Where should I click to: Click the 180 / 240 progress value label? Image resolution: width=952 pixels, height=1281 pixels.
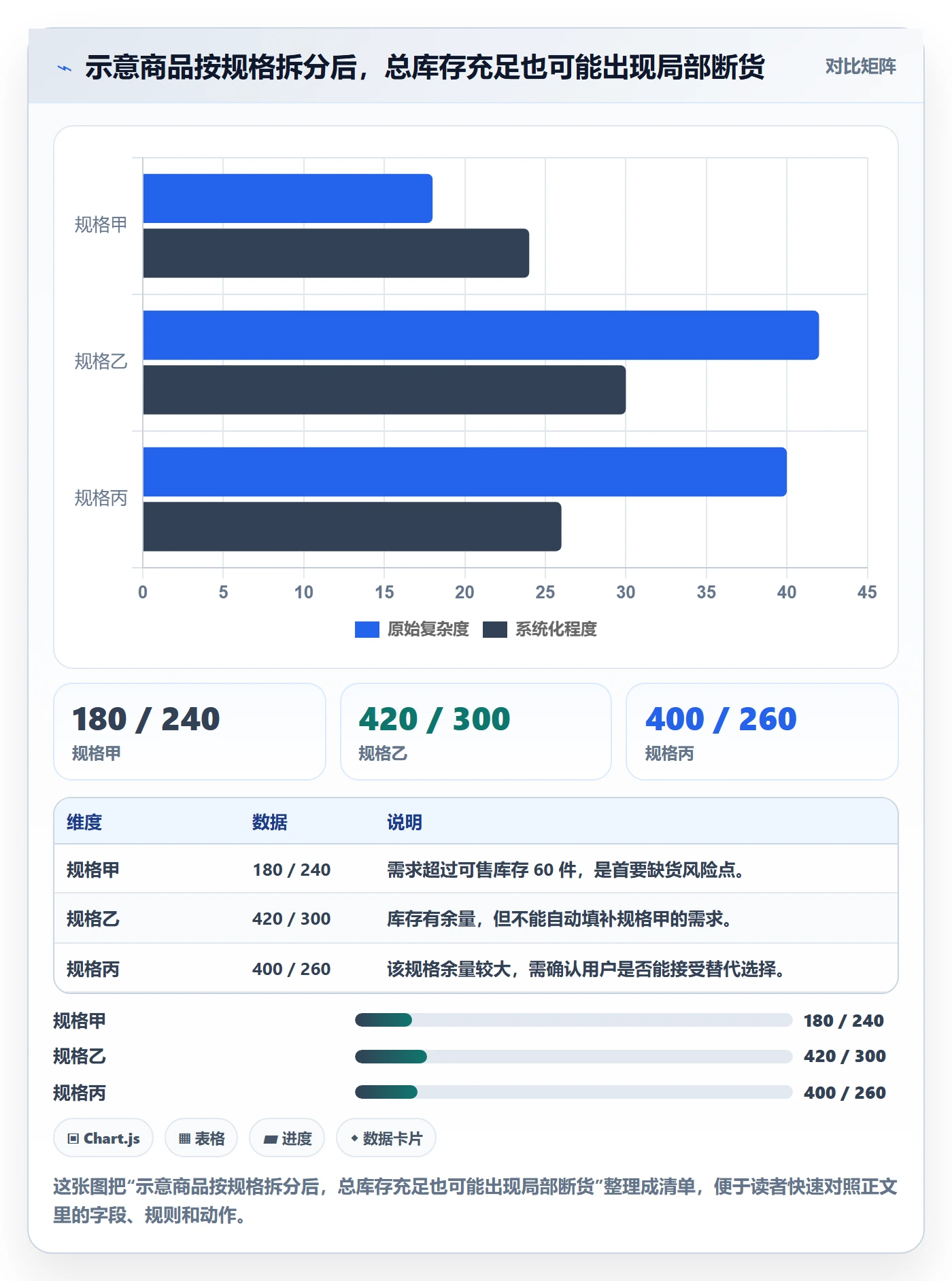point(844,1021)
